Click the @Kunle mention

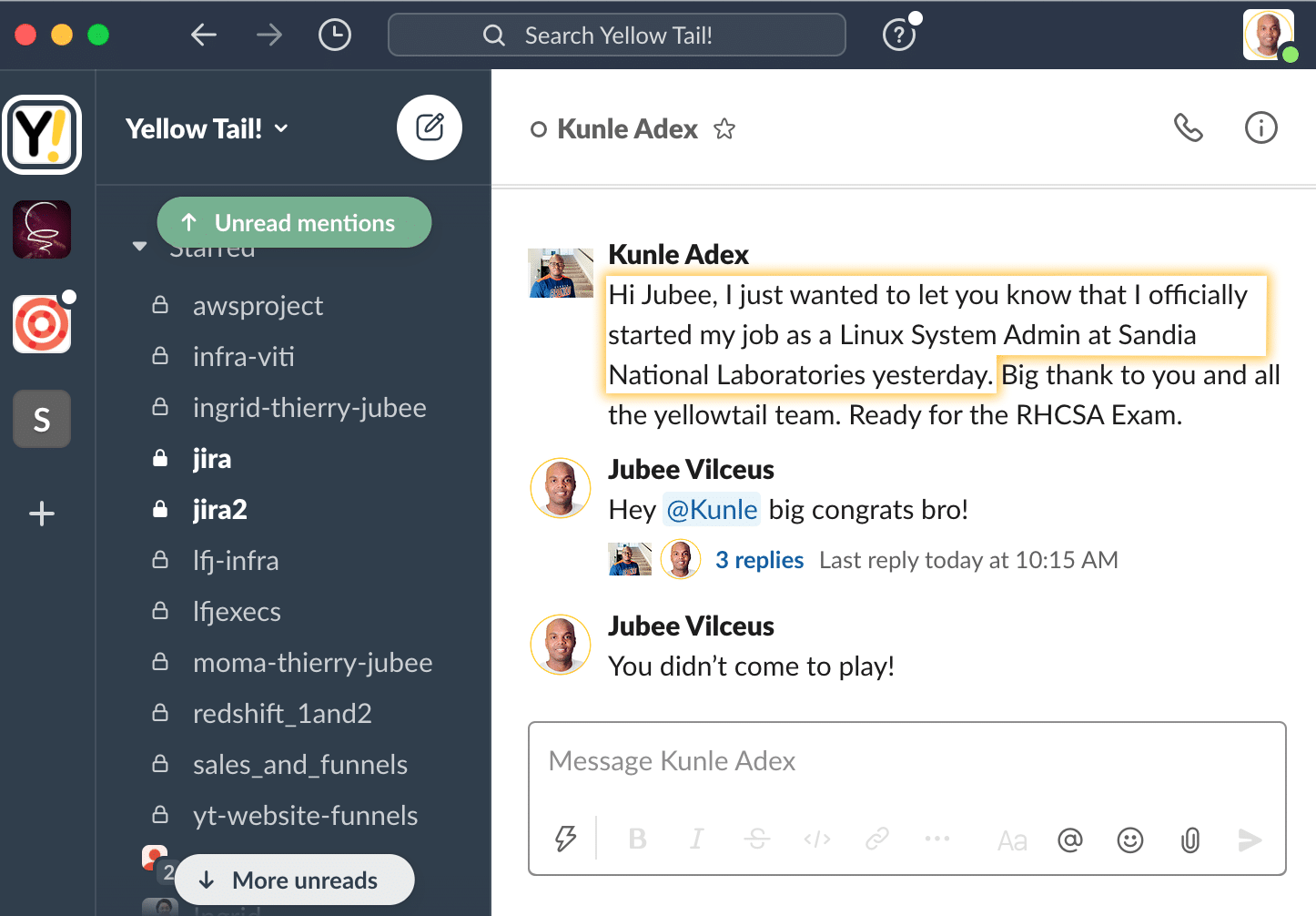(711, 510)
